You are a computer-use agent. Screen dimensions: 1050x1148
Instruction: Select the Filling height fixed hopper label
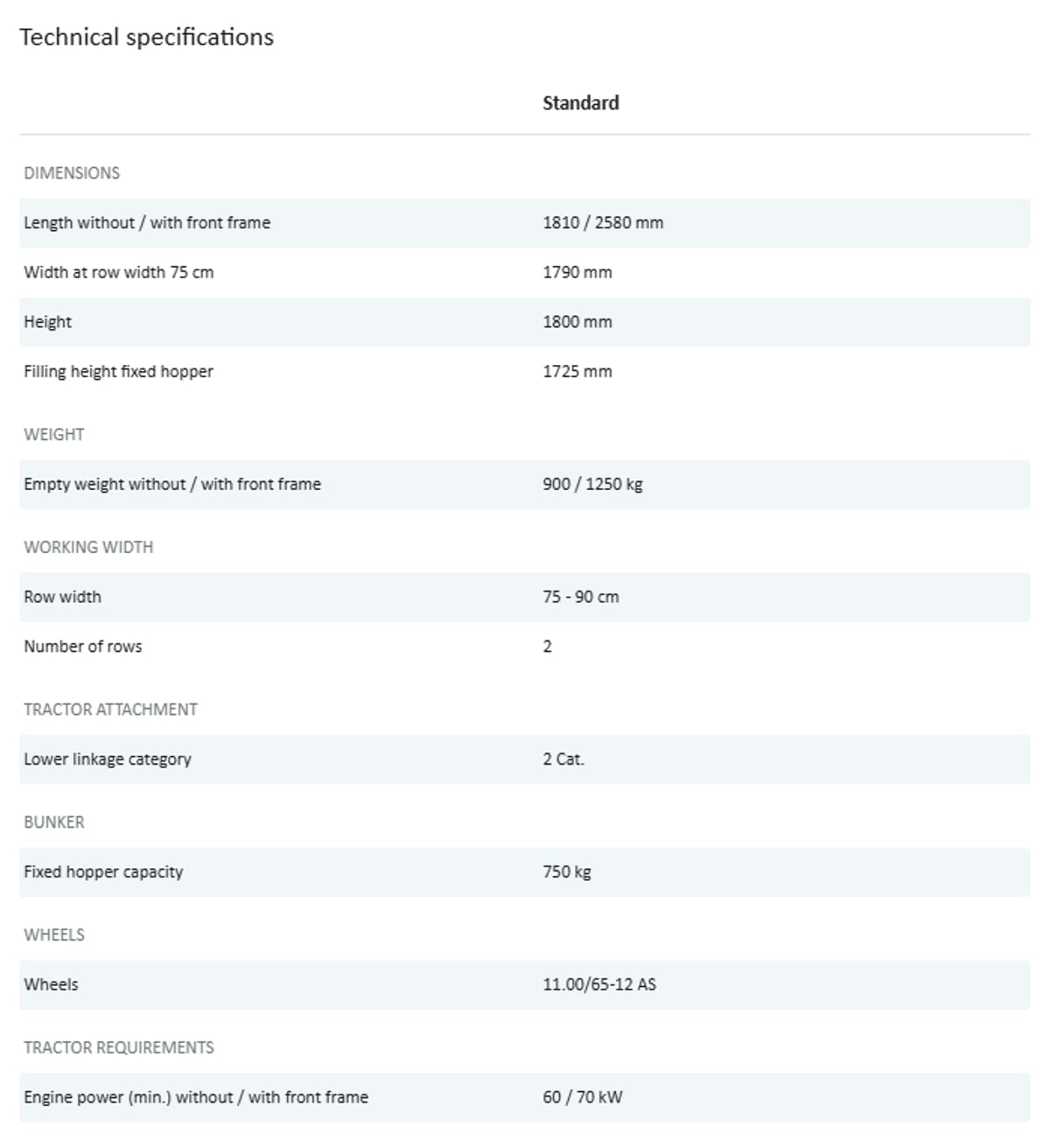coord(118,372)
